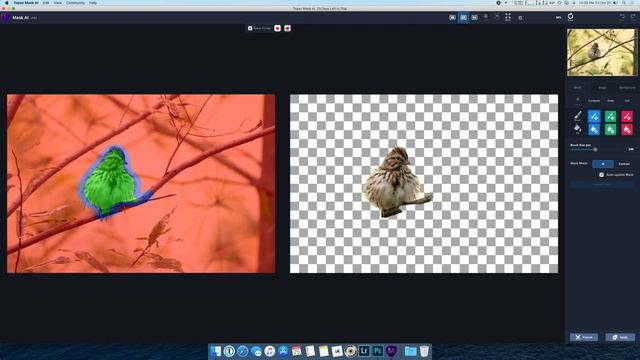This screenshot has width=640, height=360.
Task: Open the Edit menu
Action: (46, 2)
